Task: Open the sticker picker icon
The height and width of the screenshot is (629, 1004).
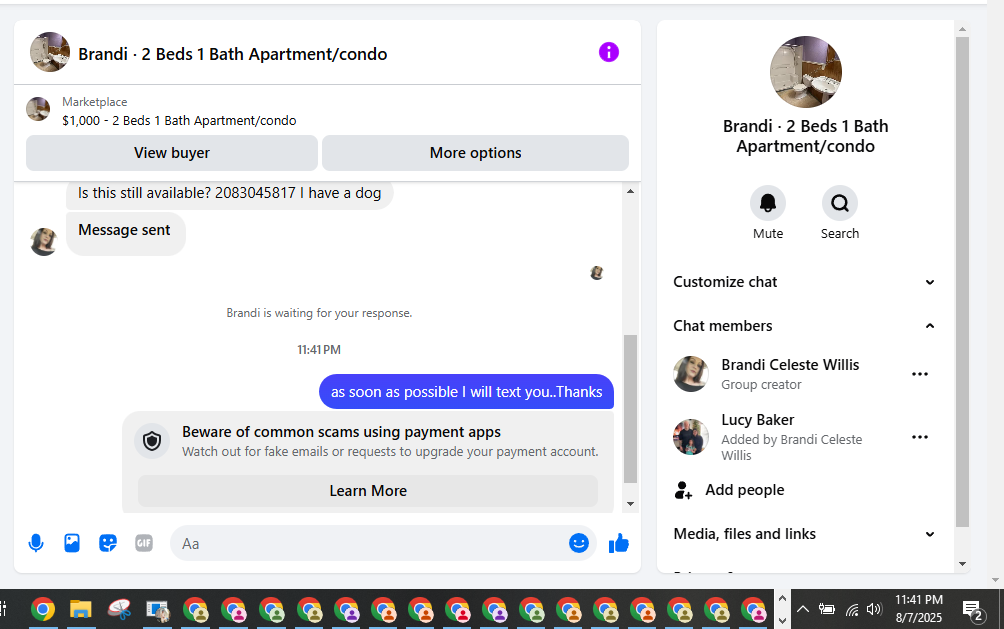Action: tap(108, 543)
